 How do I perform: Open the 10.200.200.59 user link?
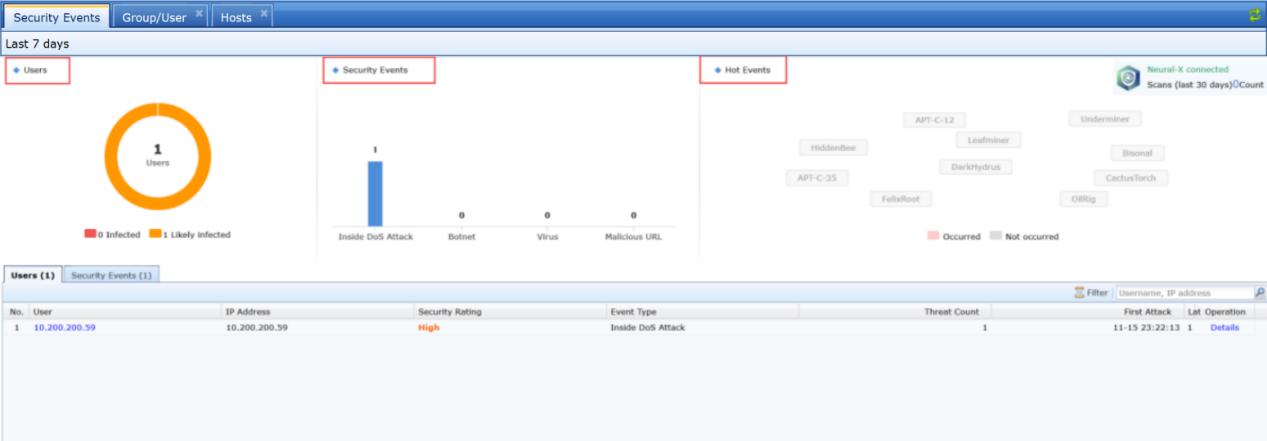(x=64, y=327)
